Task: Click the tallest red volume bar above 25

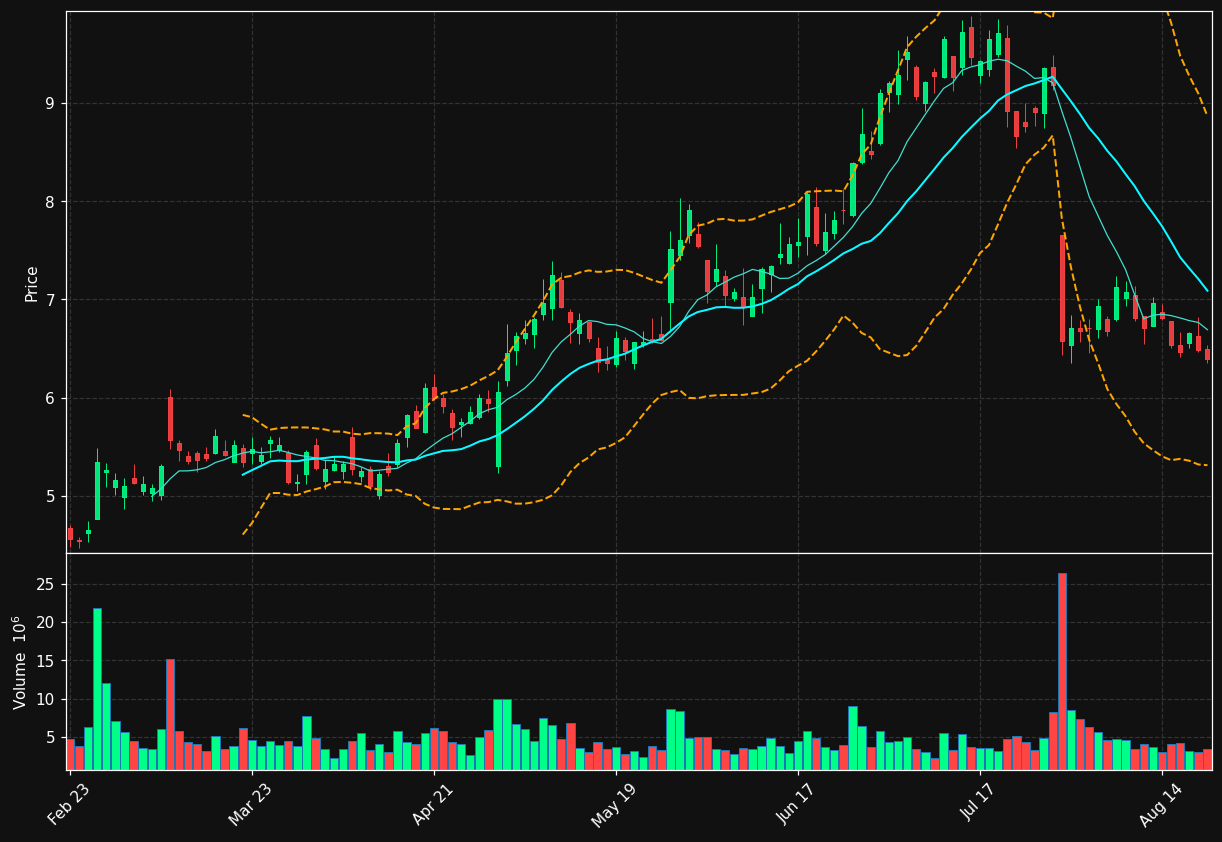Action: [x=1062, y=671]
